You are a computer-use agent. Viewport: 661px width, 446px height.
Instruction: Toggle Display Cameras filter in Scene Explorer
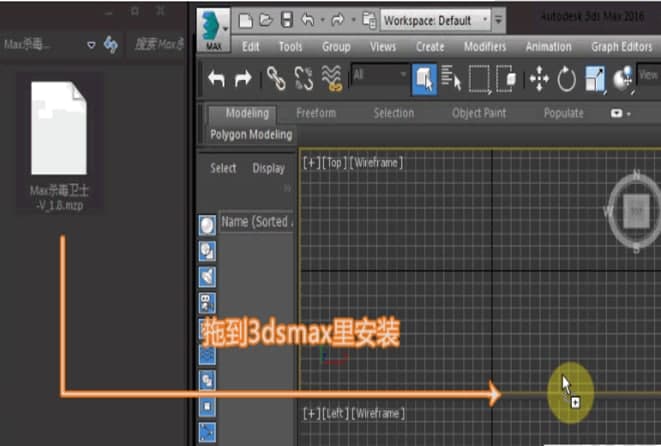click(x=207, y=303)
